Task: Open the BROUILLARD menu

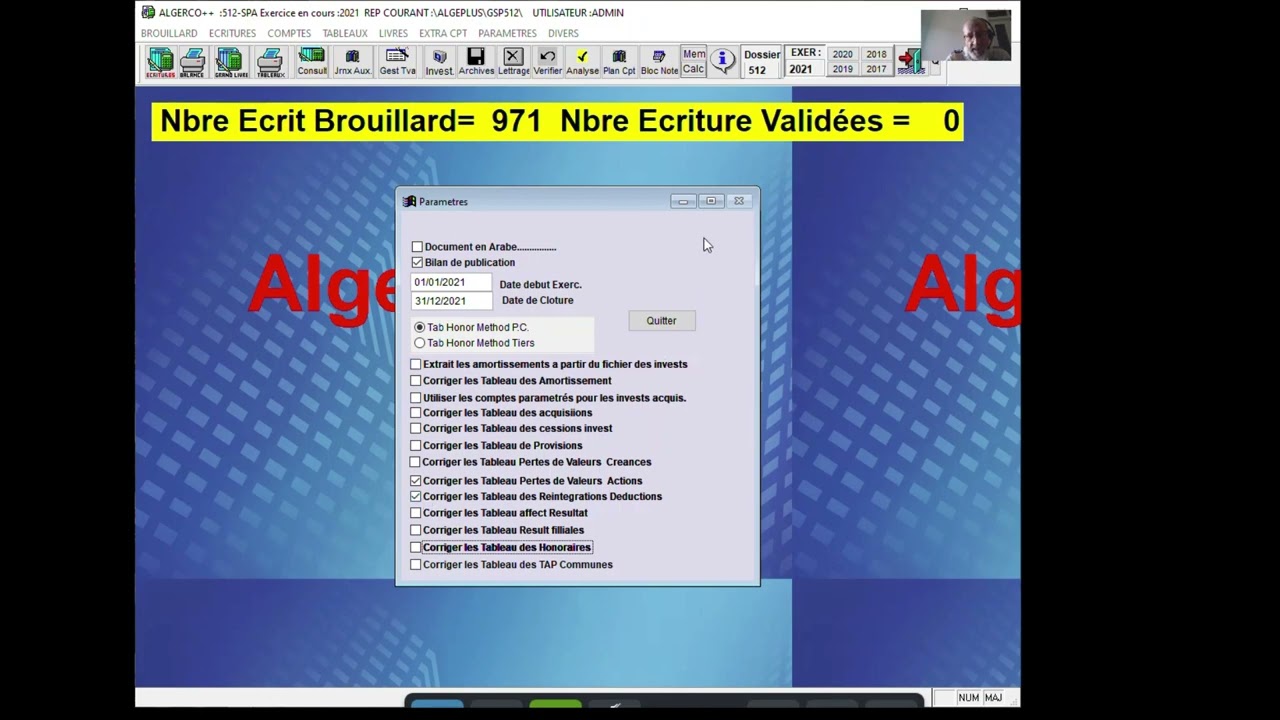Action: tap(169, 33)
